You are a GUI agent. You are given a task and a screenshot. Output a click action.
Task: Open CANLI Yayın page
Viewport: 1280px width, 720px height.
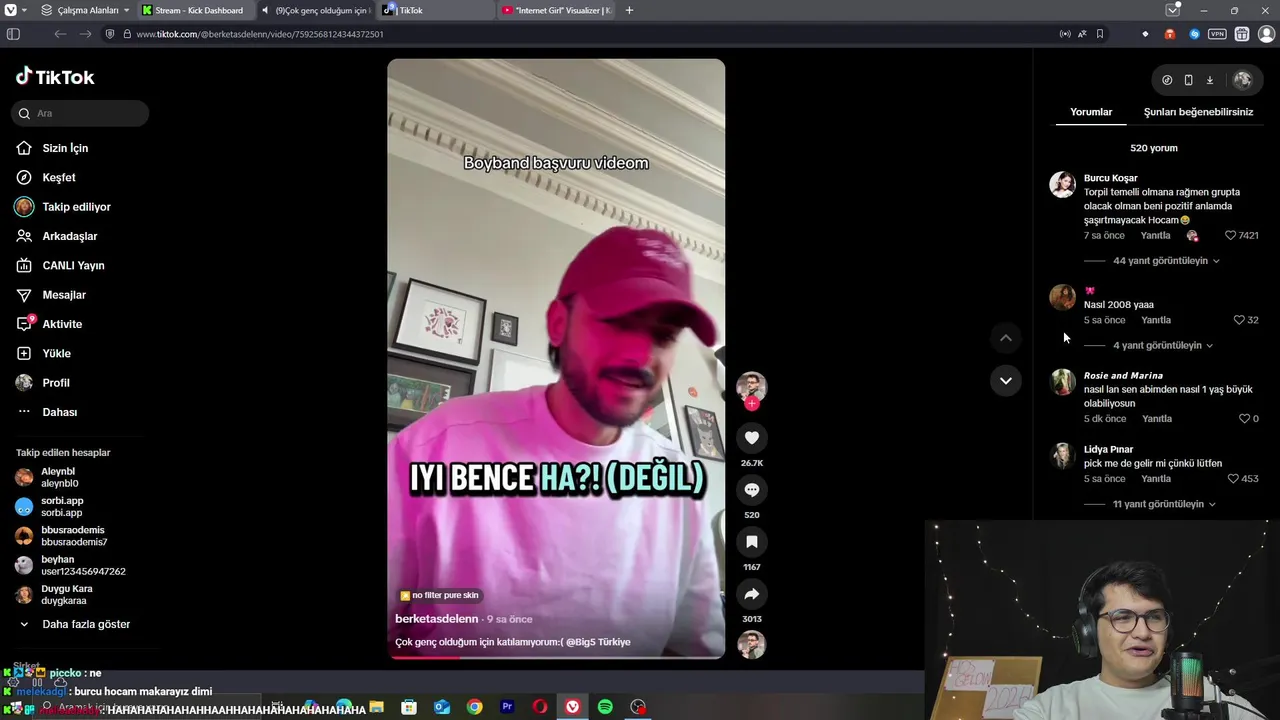click(x=73, y=265)
